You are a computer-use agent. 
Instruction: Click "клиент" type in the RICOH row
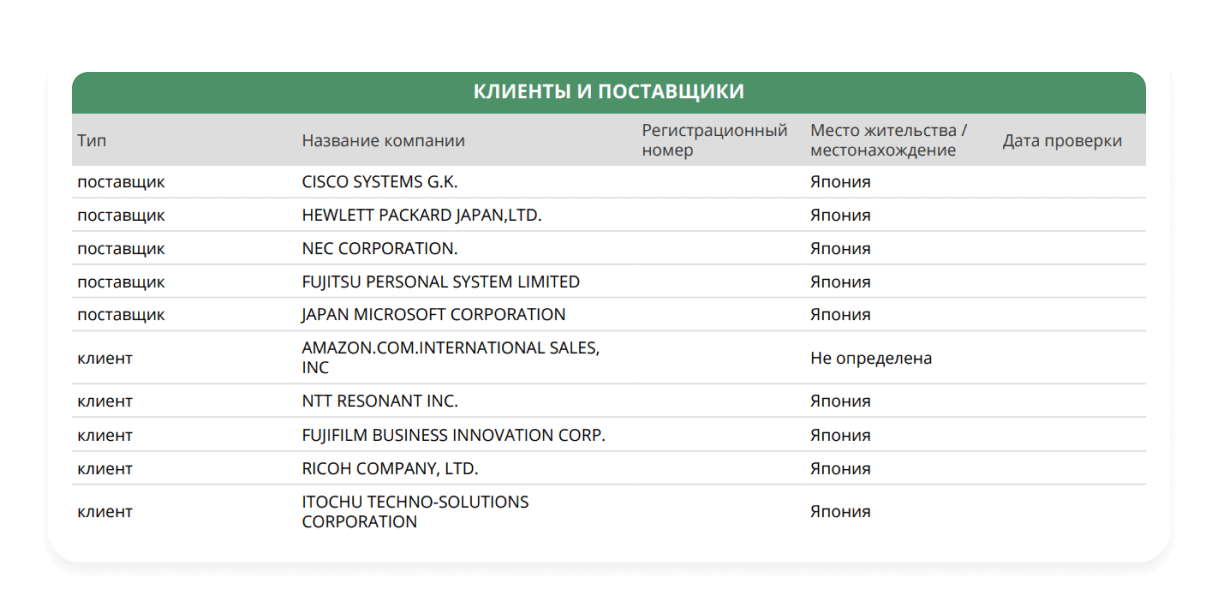105,468
